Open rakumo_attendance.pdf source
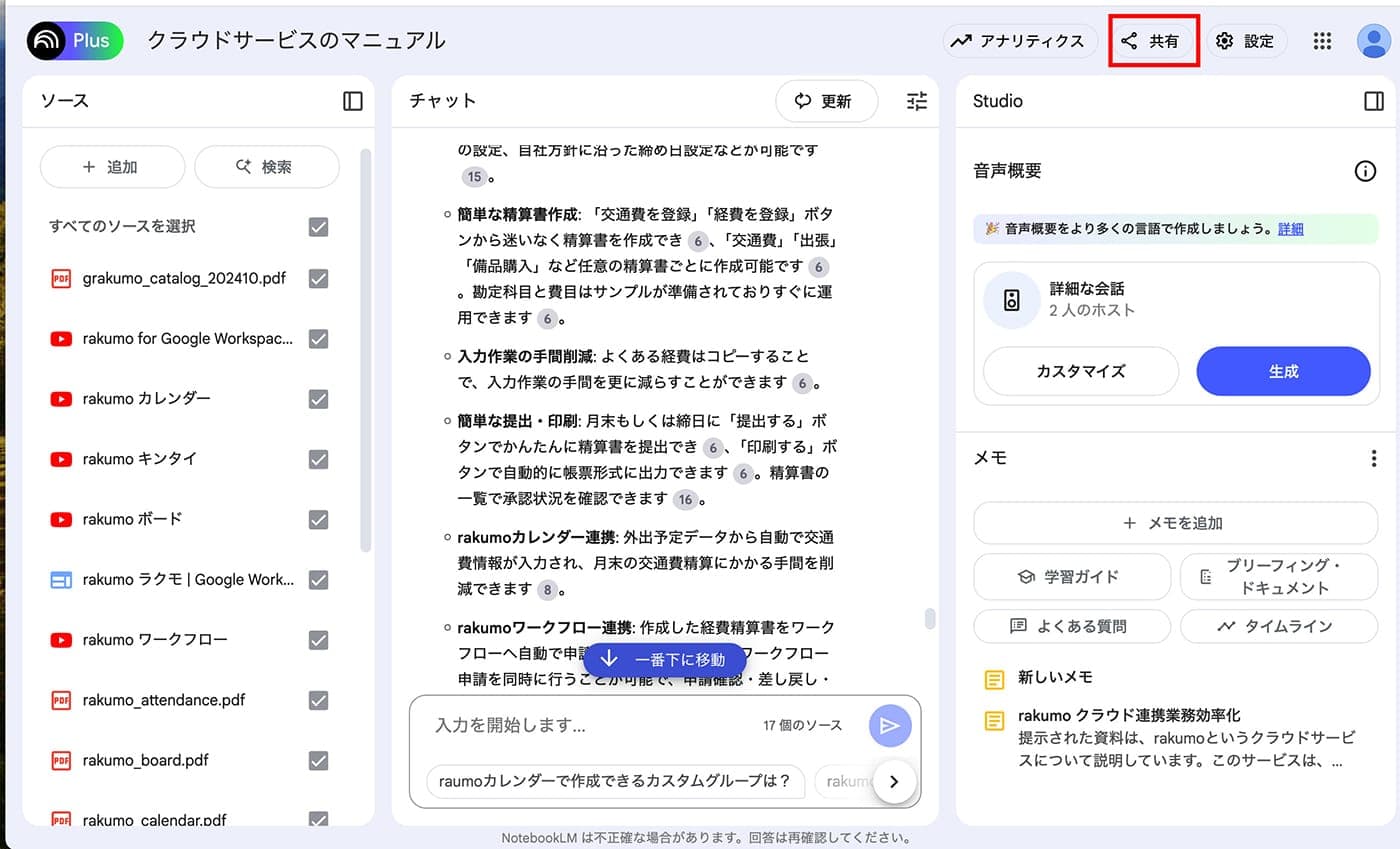Viewport: 1400px width, 849px height. (164, 700)
